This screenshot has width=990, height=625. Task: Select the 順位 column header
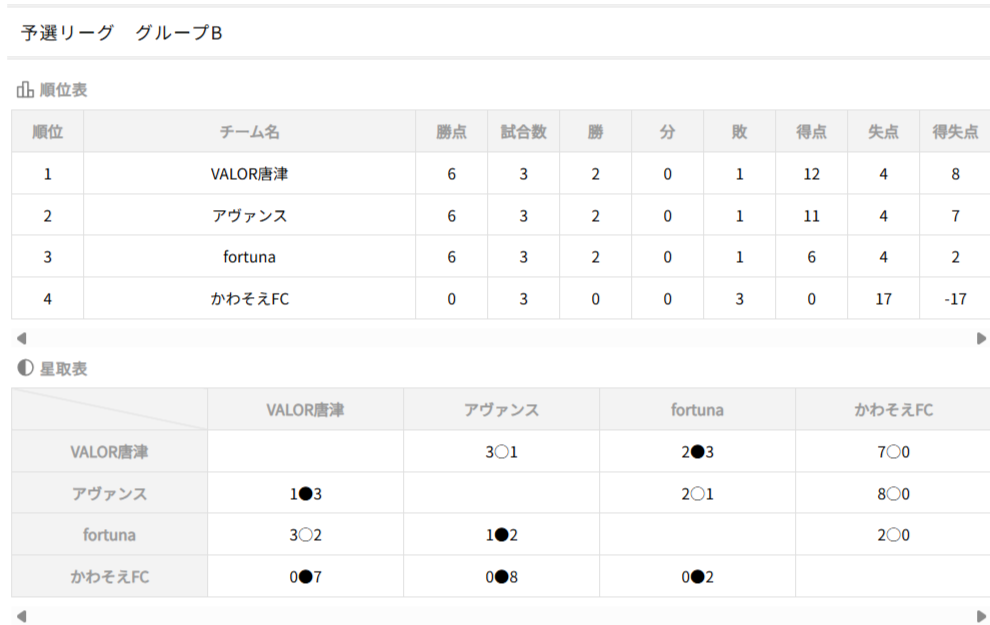pos(48,132)
